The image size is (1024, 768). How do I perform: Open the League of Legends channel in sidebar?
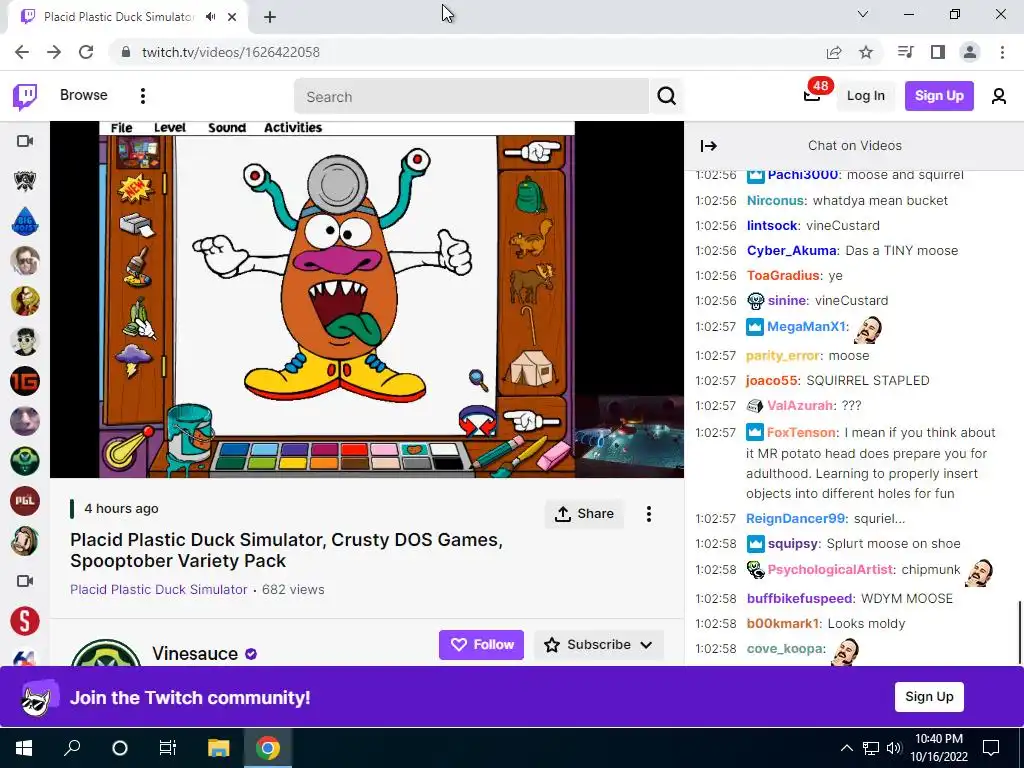click(x=25, y=181)
